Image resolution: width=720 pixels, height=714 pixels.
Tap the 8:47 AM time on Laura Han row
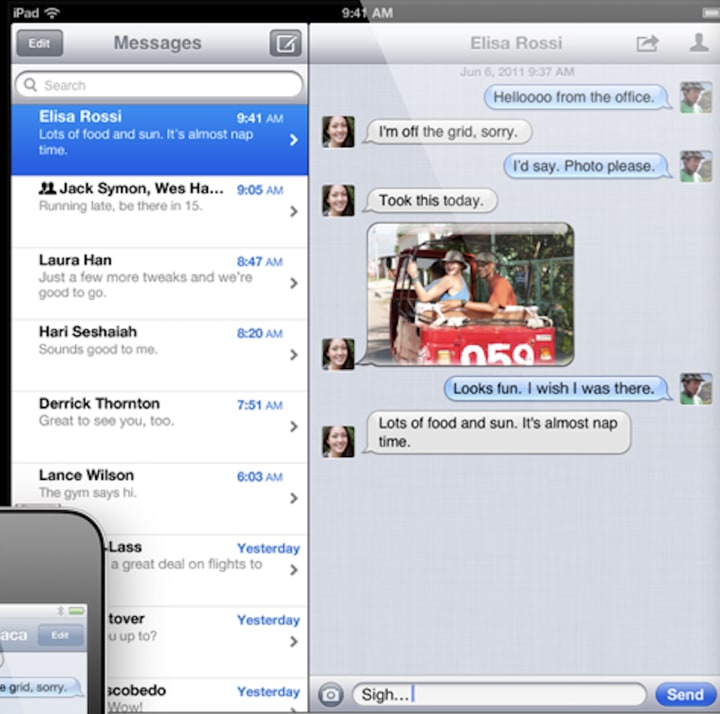(x=260, y=262)
